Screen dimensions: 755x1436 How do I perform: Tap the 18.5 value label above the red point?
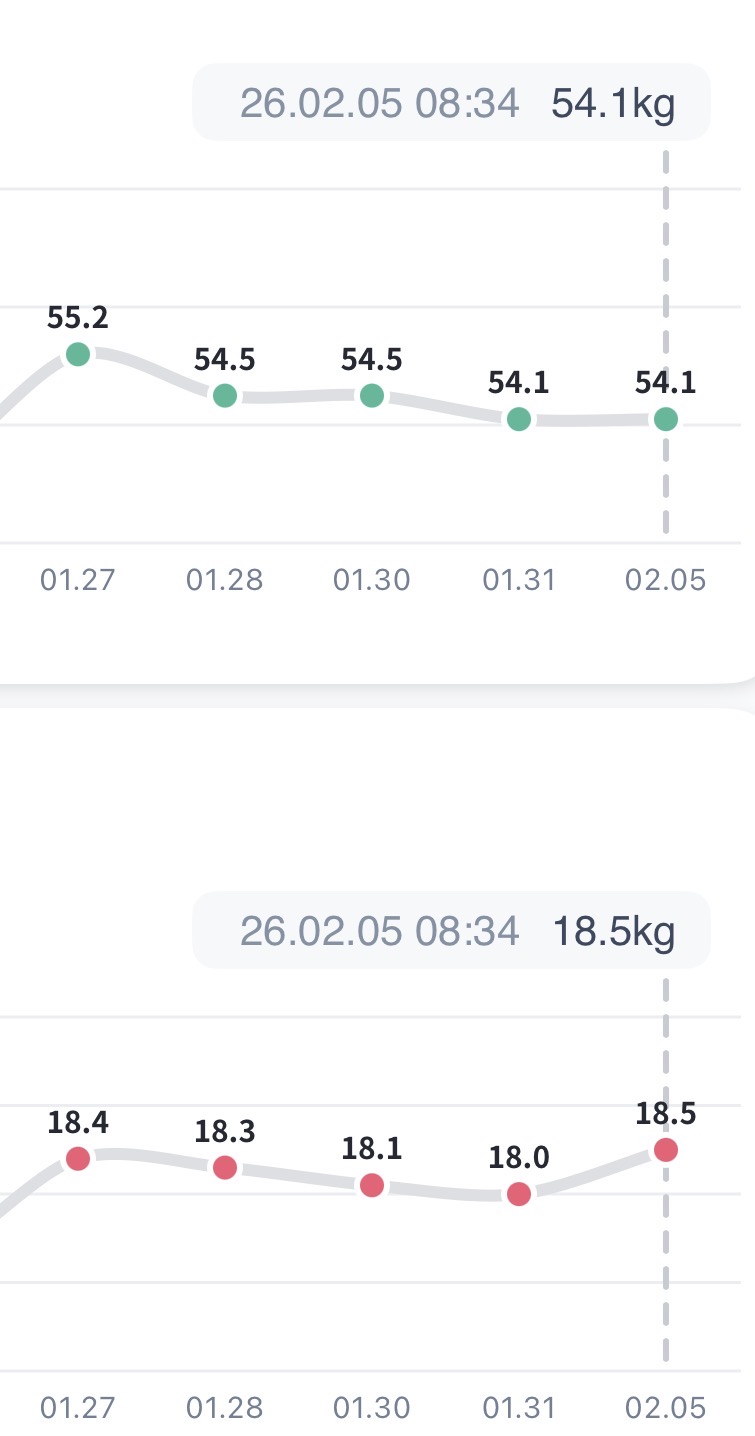tap(666, 1113)
